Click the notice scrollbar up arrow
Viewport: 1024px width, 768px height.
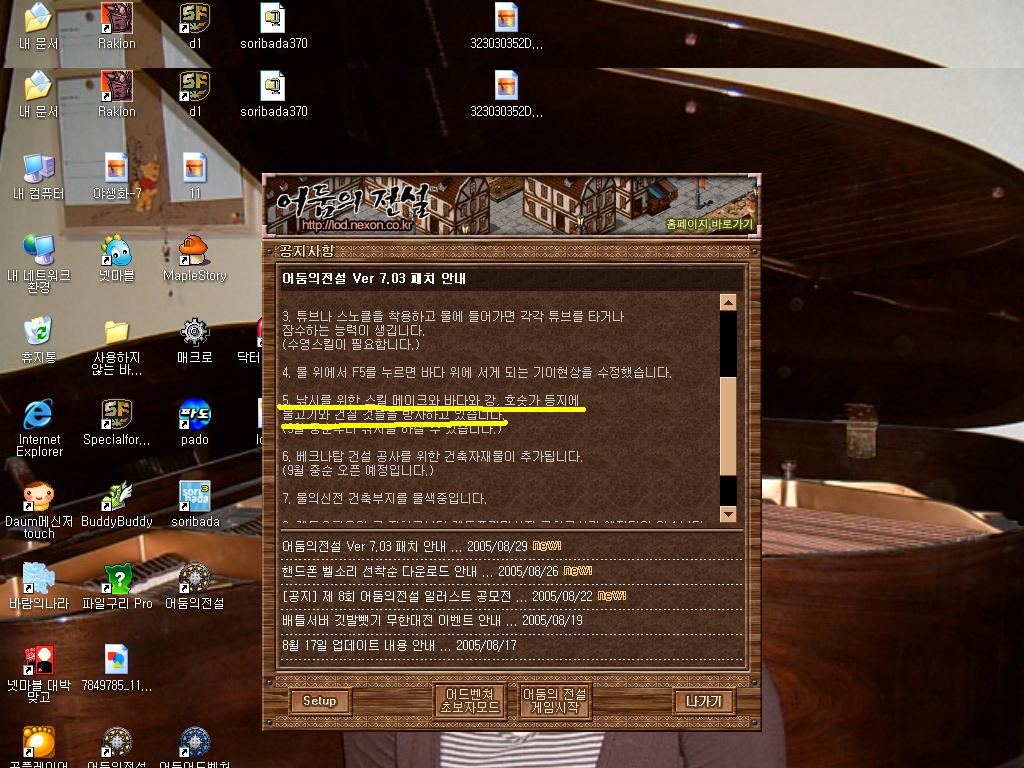click(728, 302)
